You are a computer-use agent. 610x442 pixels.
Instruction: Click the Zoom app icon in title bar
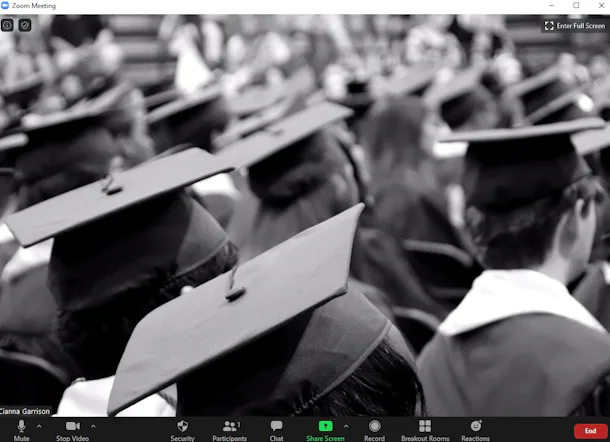(5, 5)
